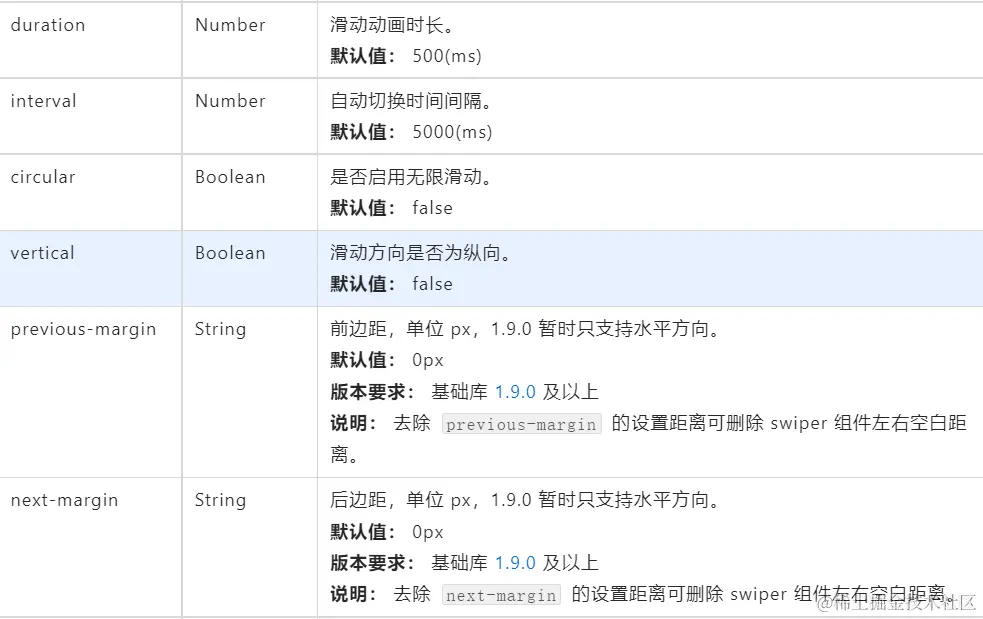Screen dimensions: 983x619
Task: Click the Boolean type of circular
Action: [x=230, y=177]
